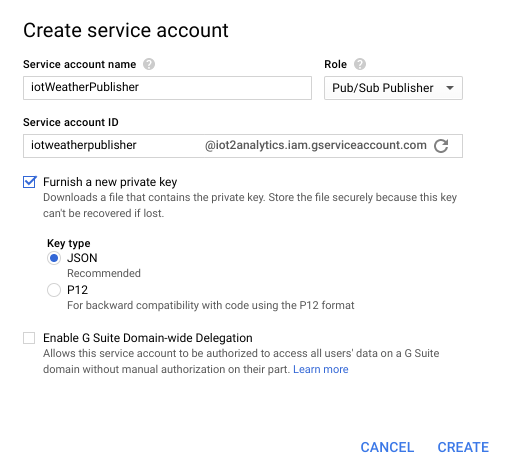Uncheck Furnish a new private key
The image size is (508, 471).
click(29, 182)
